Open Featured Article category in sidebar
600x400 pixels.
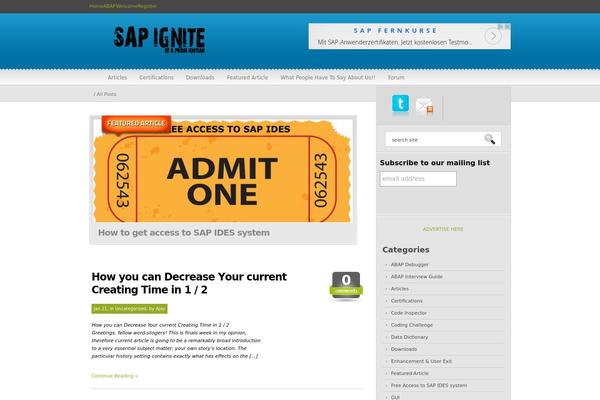[409, 373]
